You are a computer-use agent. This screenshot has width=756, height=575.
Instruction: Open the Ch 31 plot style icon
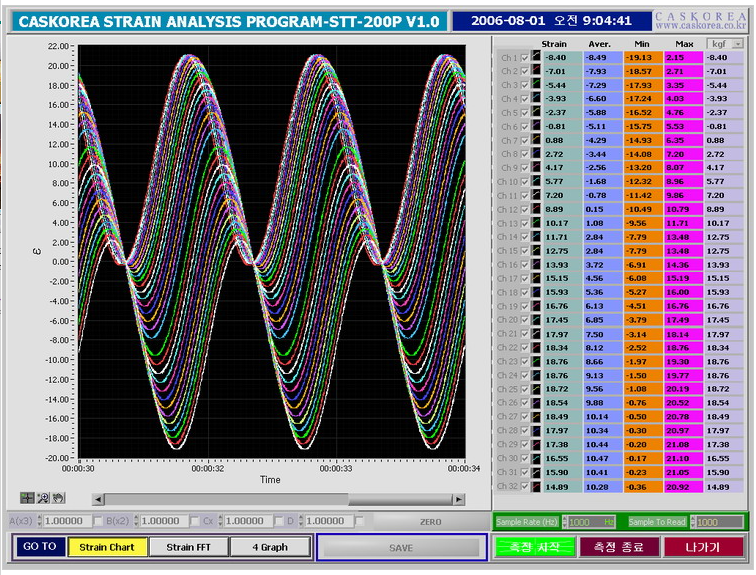(536, 472)
